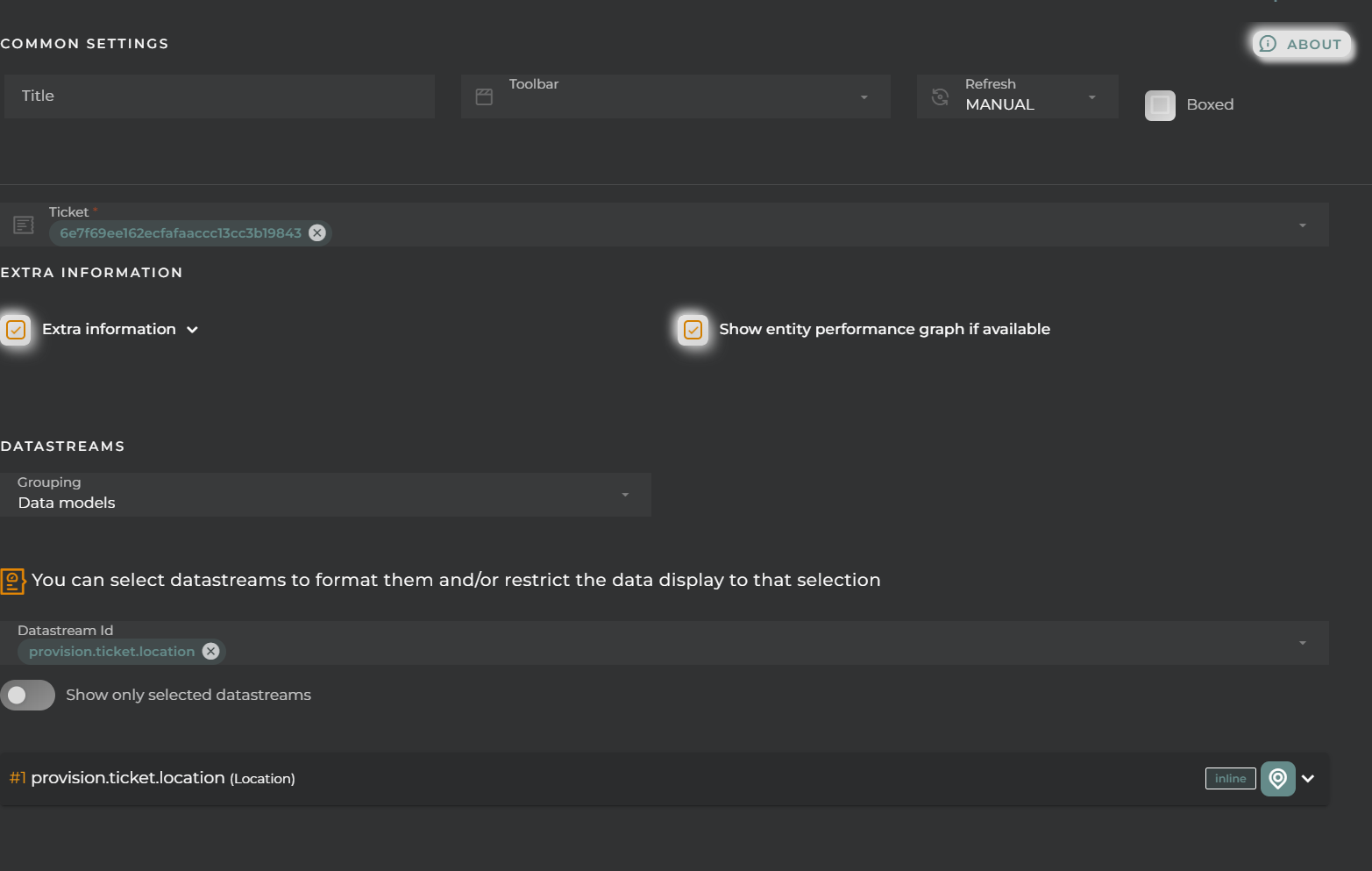Viewport: 1372px width, 871px height.
Task: Uncheck the Extra information checkbox
Action: pos(16,330)
